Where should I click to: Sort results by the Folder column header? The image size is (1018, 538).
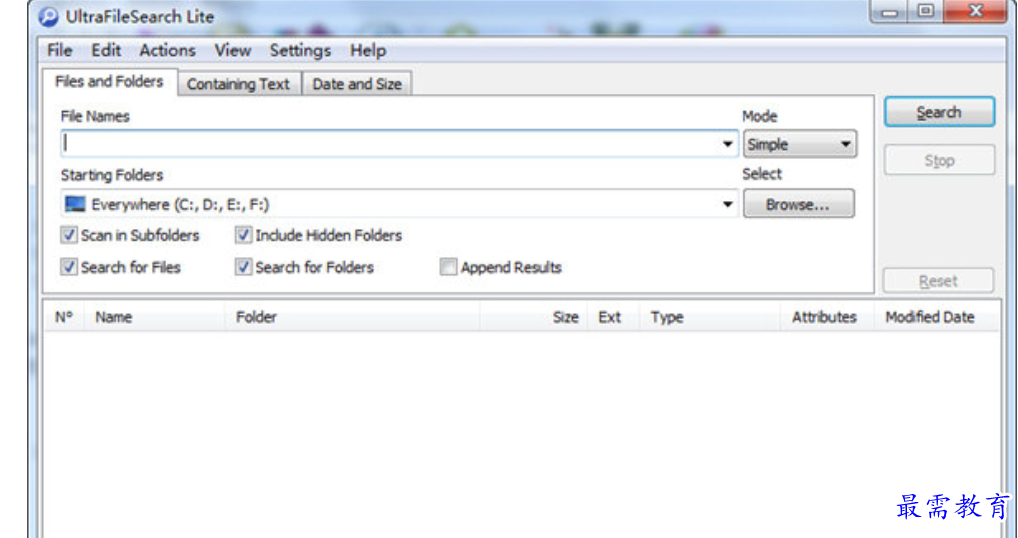coord(353,317)
